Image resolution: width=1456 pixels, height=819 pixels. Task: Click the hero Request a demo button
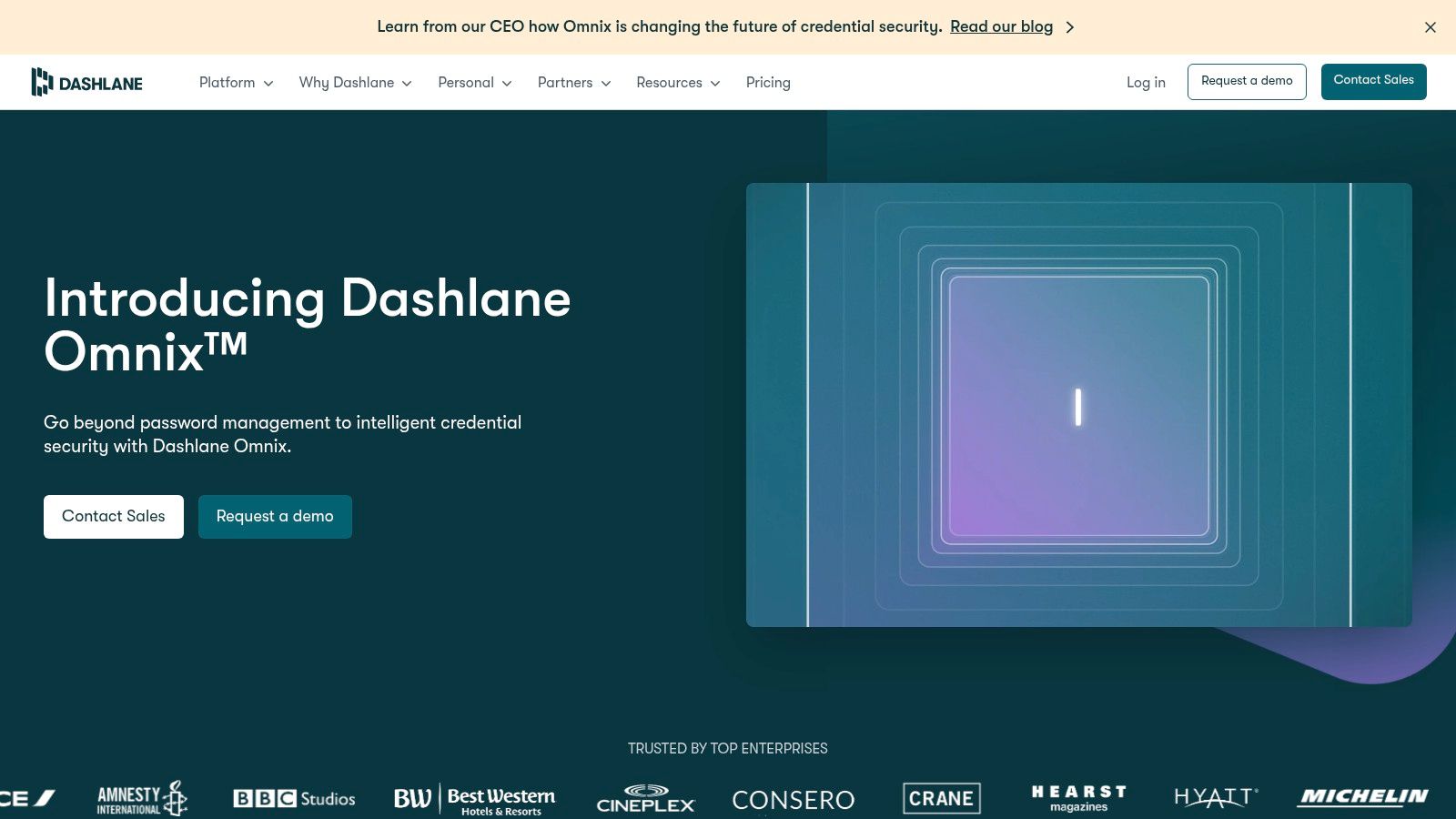coord(275,516)
